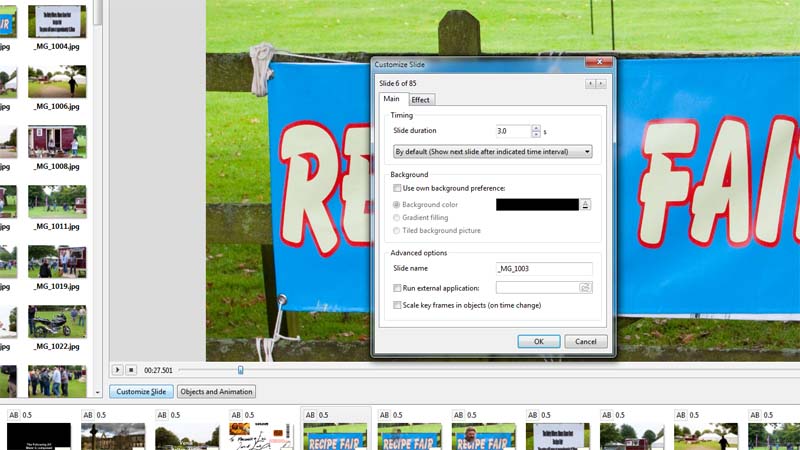Select Background color radio option
The height and width of the screenshot is (450, 800).
pyautogui.click(x=396, y=205)
